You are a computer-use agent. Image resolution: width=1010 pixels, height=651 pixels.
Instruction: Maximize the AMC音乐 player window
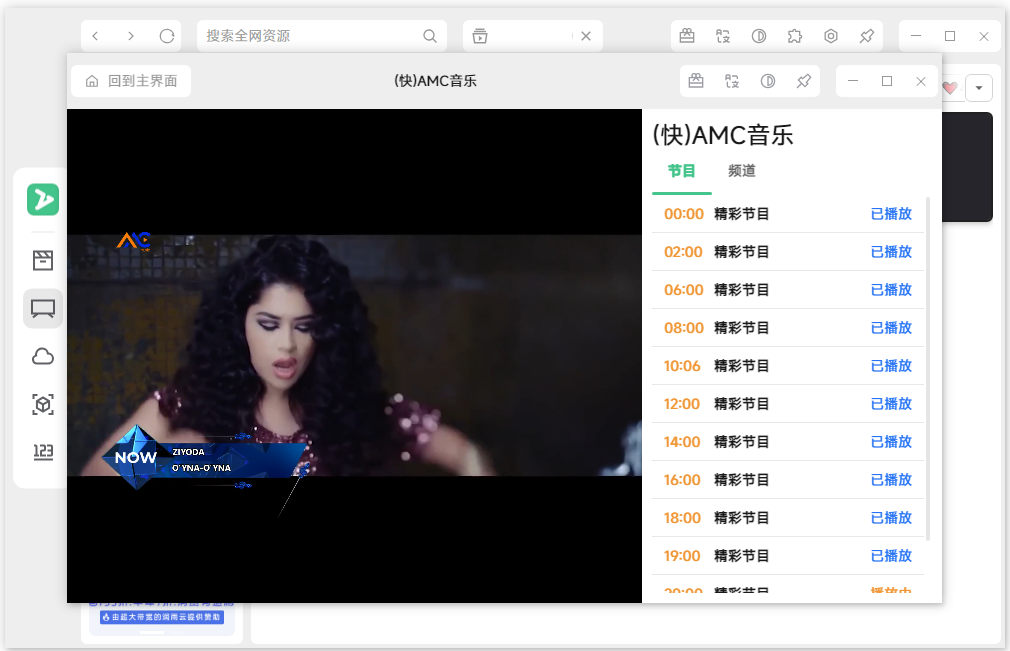[x=887, y=81]
